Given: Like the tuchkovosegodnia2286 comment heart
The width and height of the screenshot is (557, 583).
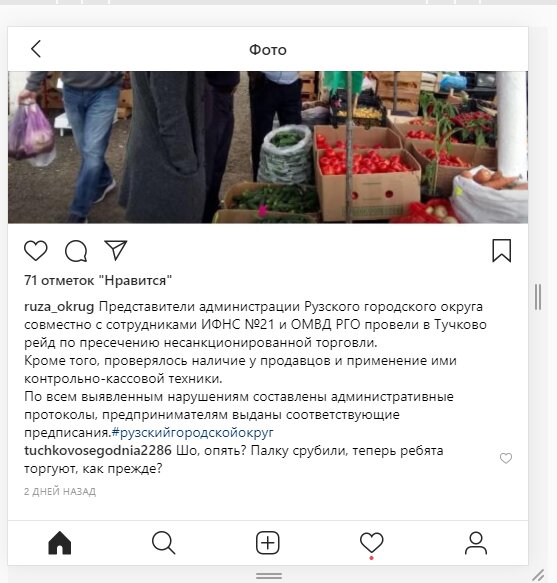Looking at the screenshot, I should 506,458.
